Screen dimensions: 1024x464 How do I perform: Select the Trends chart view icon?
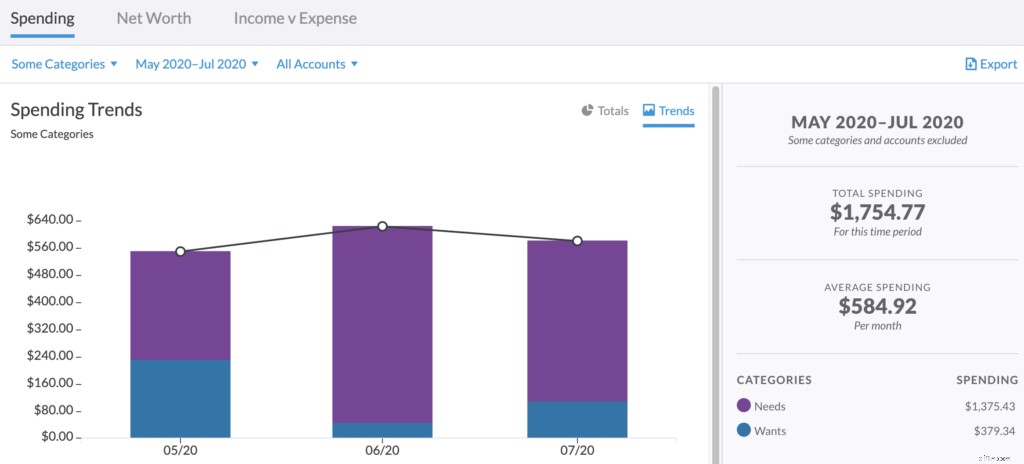pyautogui.click(x=649, y=110)
